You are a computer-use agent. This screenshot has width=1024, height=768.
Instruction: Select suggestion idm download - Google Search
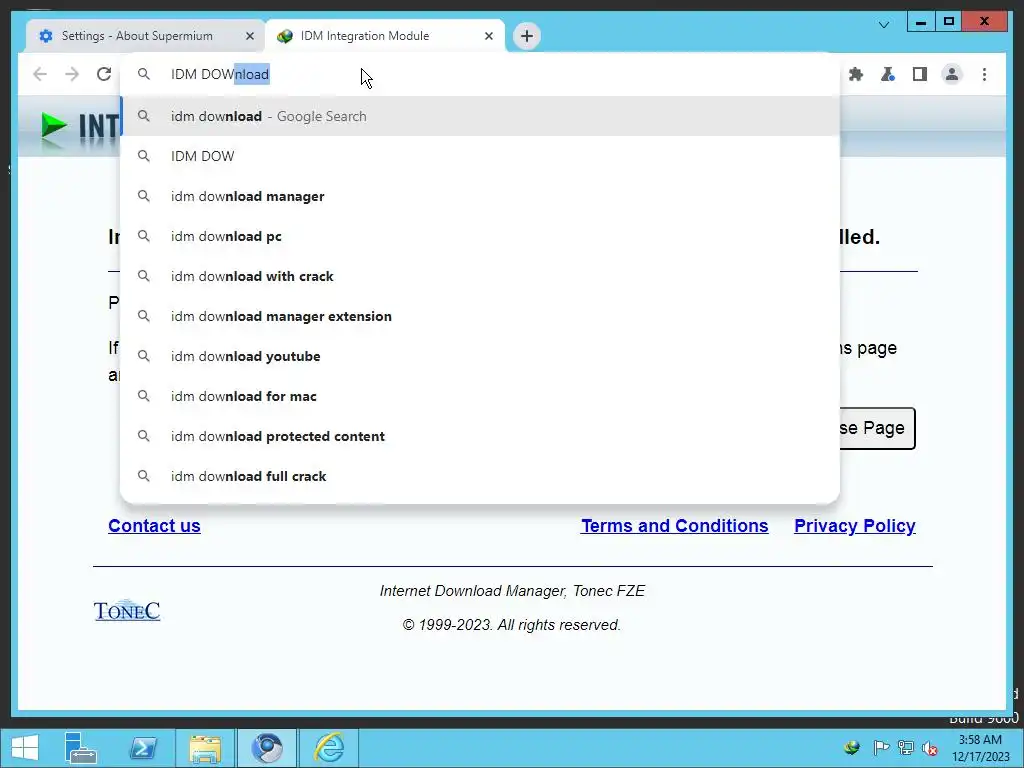click(x=480, y=116)
